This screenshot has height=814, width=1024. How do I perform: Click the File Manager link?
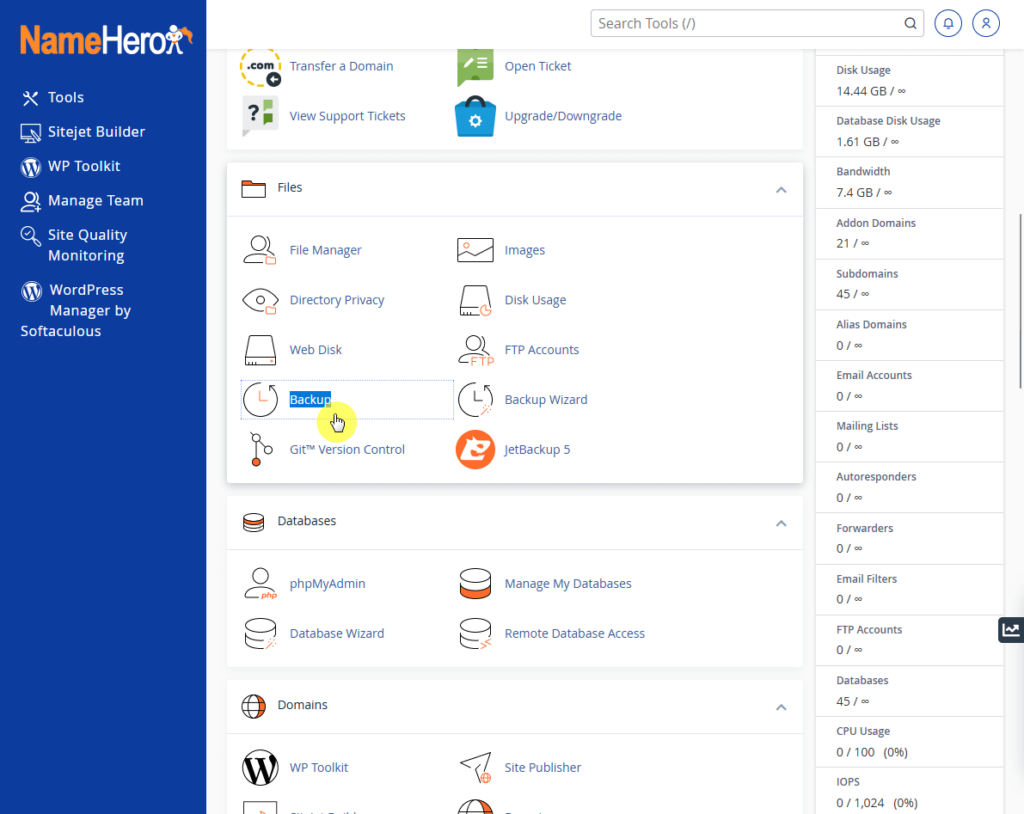pos(325,250)
